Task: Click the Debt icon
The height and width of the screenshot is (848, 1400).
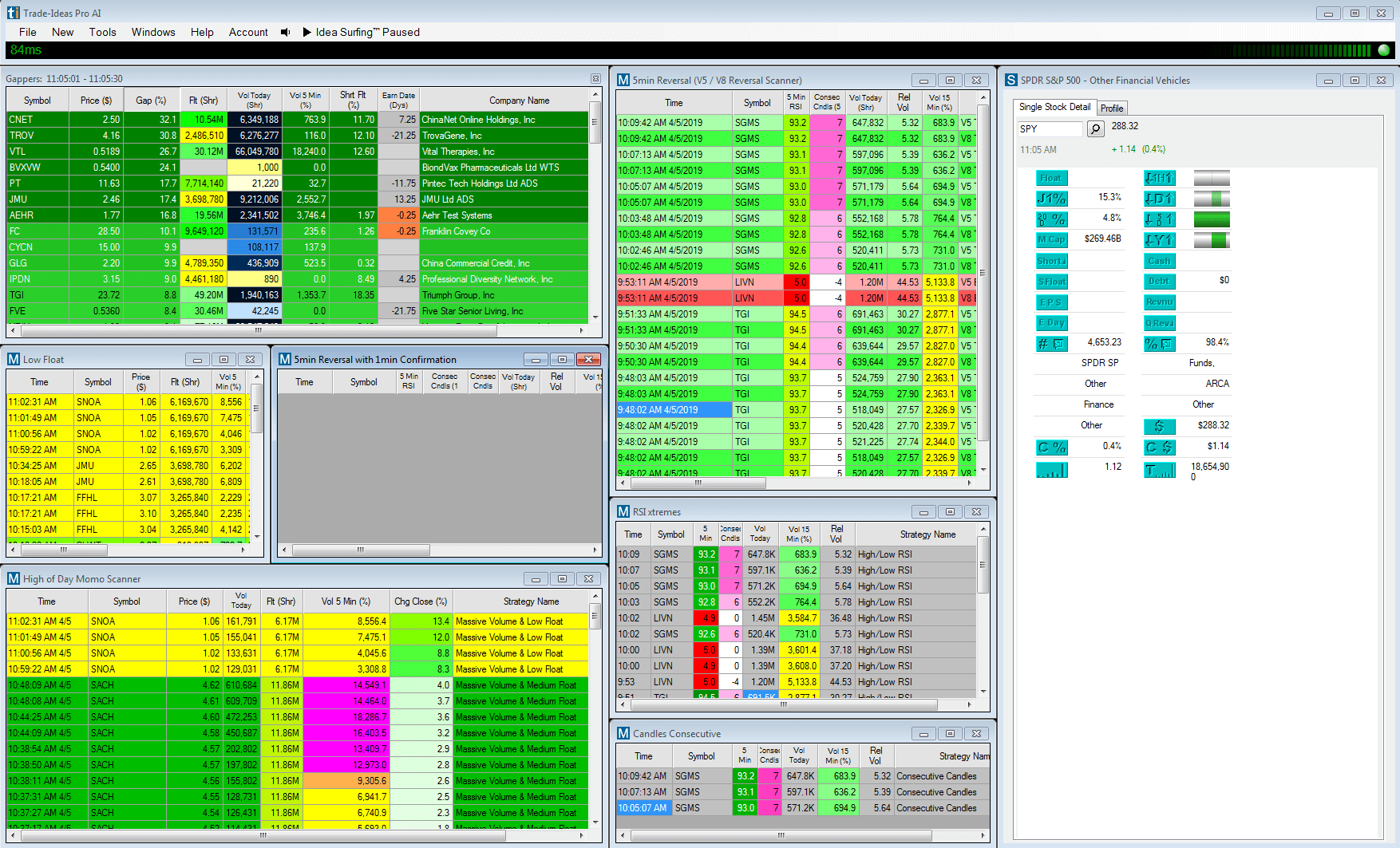Action: click(x=1159, y=281)
